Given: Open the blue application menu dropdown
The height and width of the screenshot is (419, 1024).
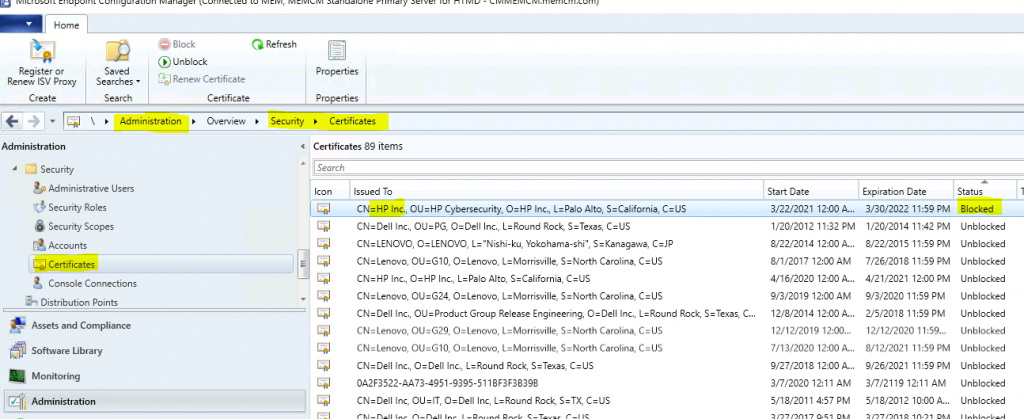Looking at the screenshot, I should [x=21, y=25].
